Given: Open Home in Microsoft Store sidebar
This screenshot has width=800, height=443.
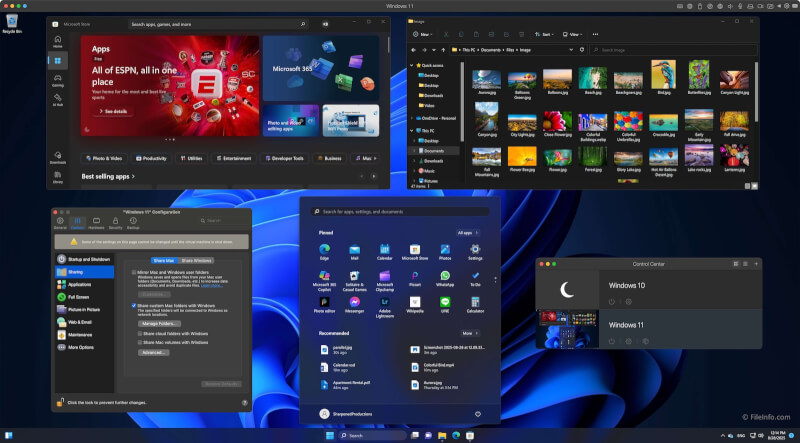Looking at the screenshot, I should click(x=58, y=41).
